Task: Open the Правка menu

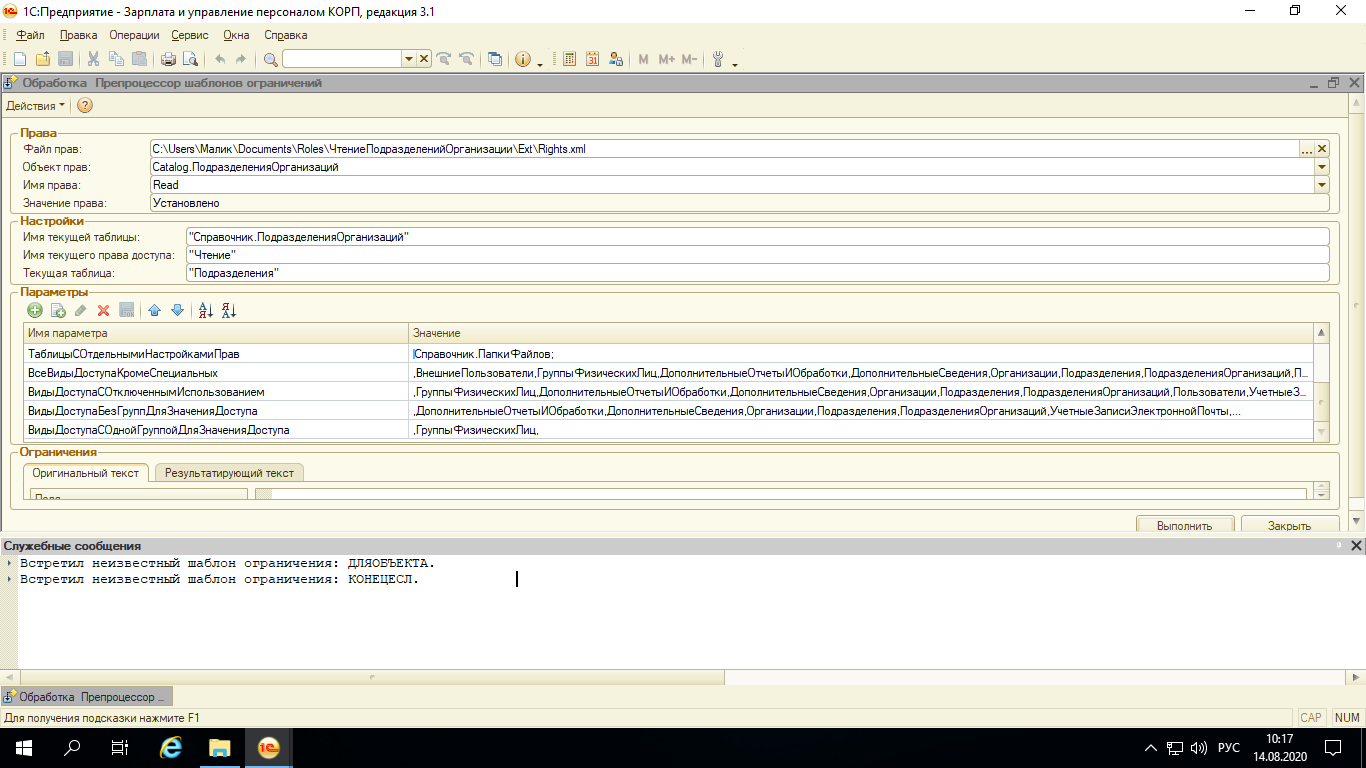Action: [79, 35]
